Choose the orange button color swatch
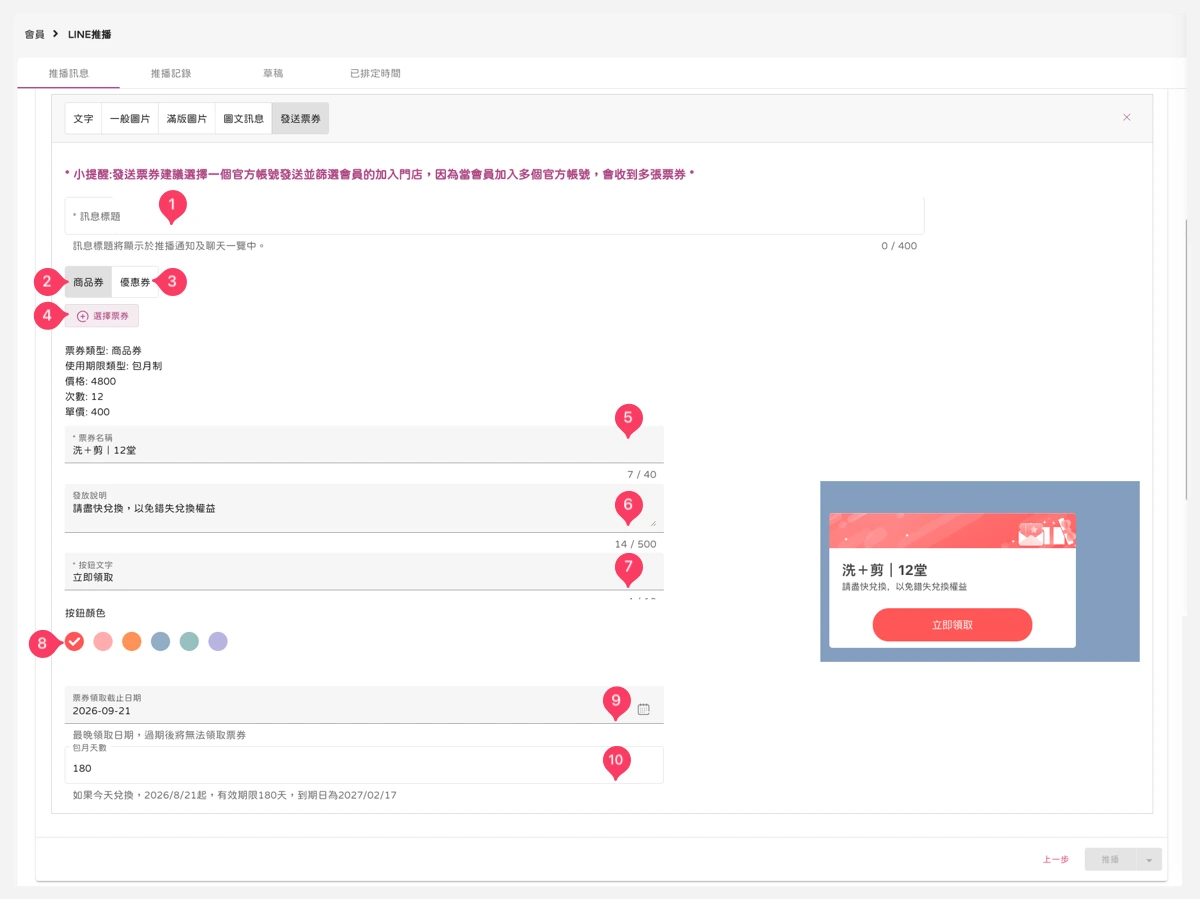The height and width of the screenshot is (899, 1200). click(x=132, y=641)
